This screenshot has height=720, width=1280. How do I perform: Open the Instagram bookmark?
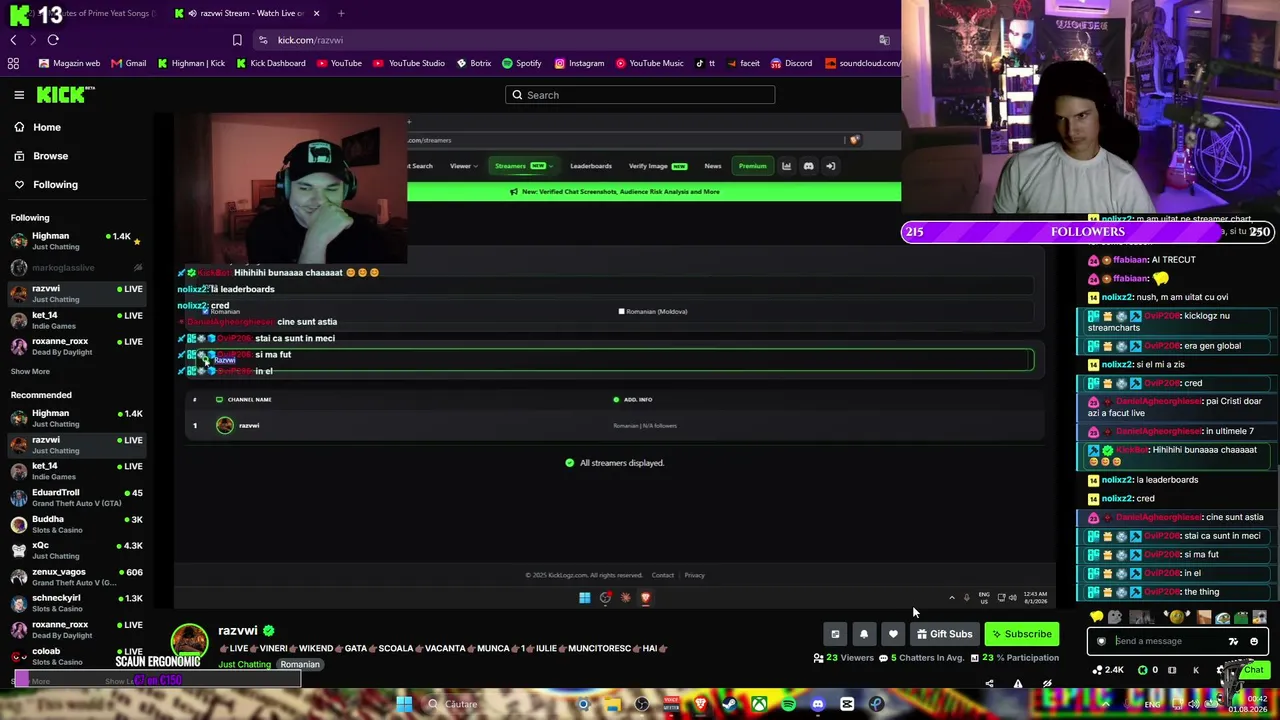pos(579,63)
